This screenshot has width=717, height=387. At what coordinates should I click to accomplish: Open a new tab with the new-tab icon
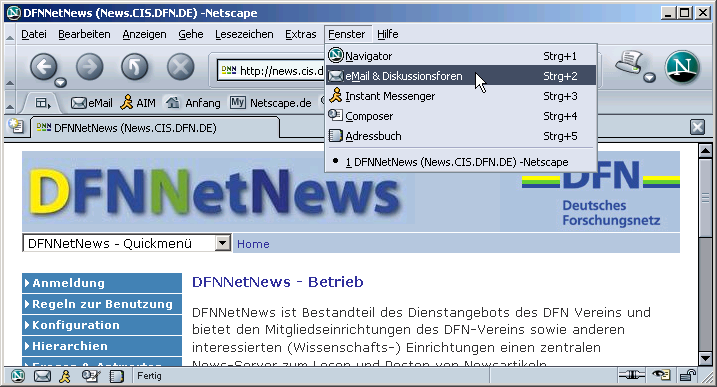point(16,126)
